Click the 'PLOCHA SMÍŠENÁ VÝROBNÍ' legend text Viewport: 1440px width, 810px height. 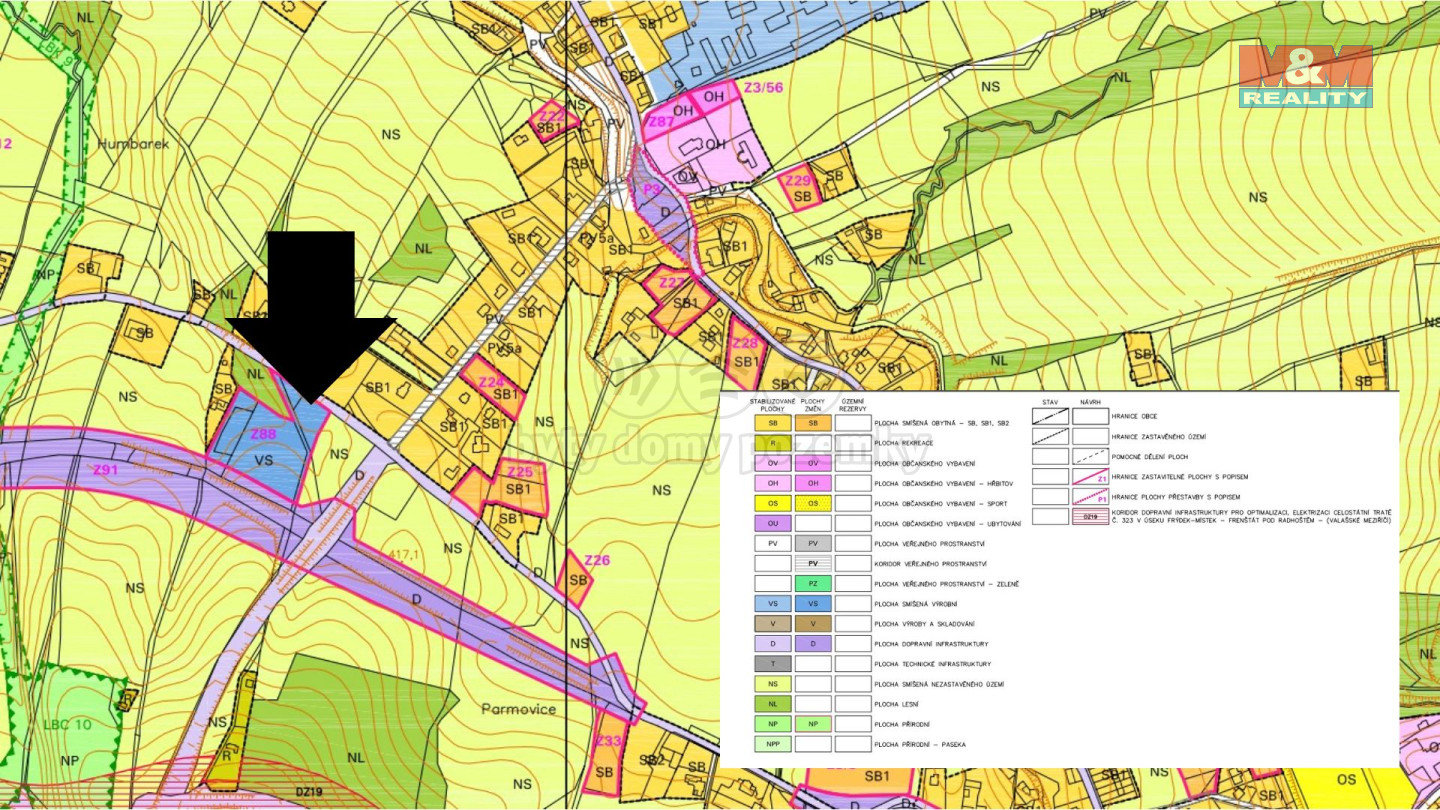click(916, 603)
